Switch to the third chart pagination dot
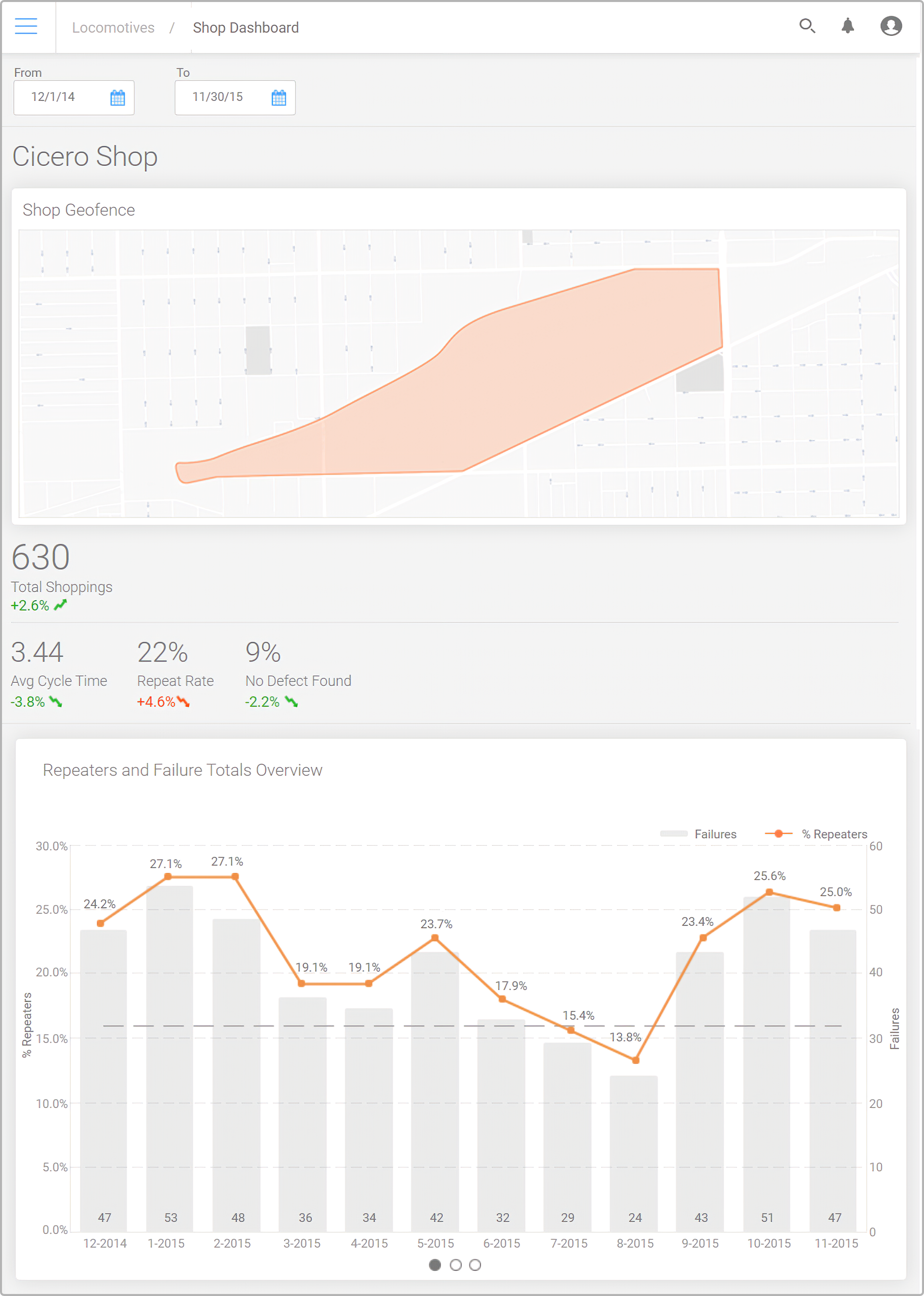 (x=475, y=1265)
